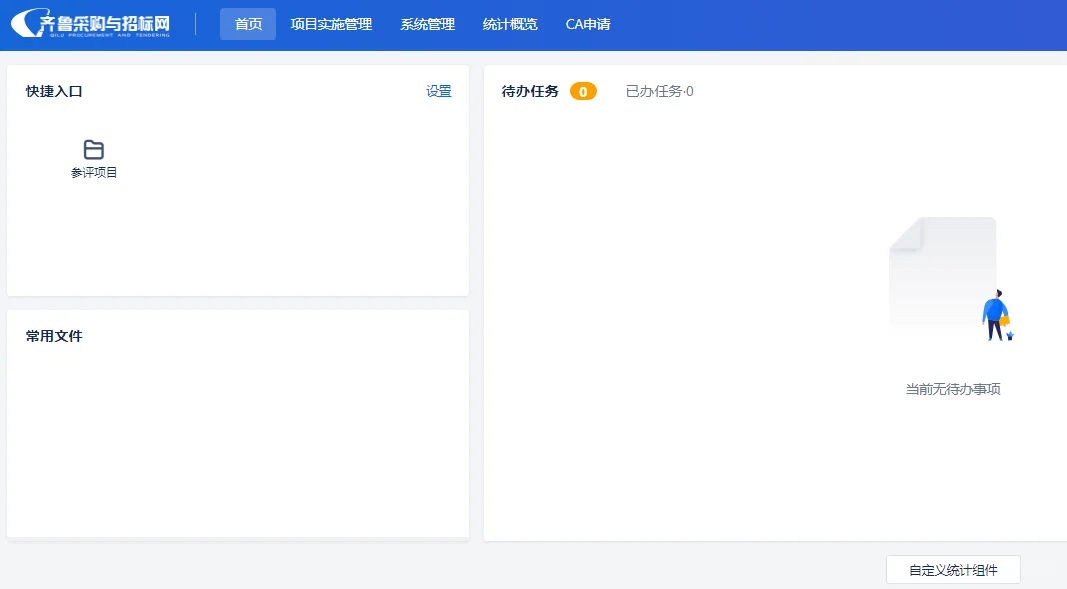Go to the CA申请 section
1067x589 pixels.
pyautogui.click(x=587, y=24)
